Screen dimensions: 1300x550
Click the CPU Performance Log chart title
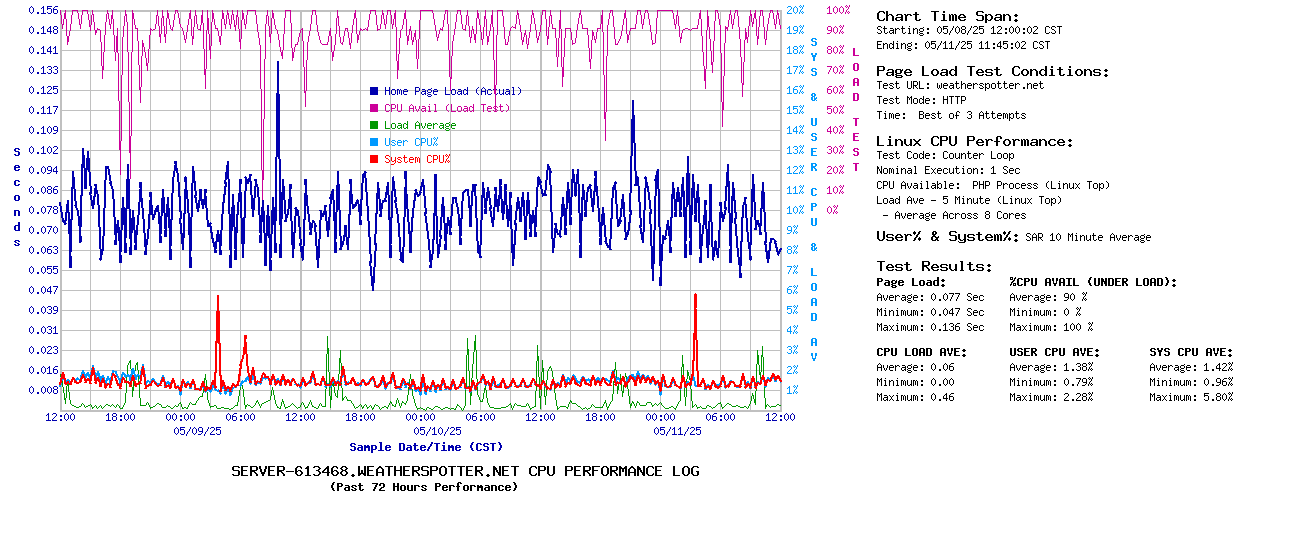click(x=465, y=471)
